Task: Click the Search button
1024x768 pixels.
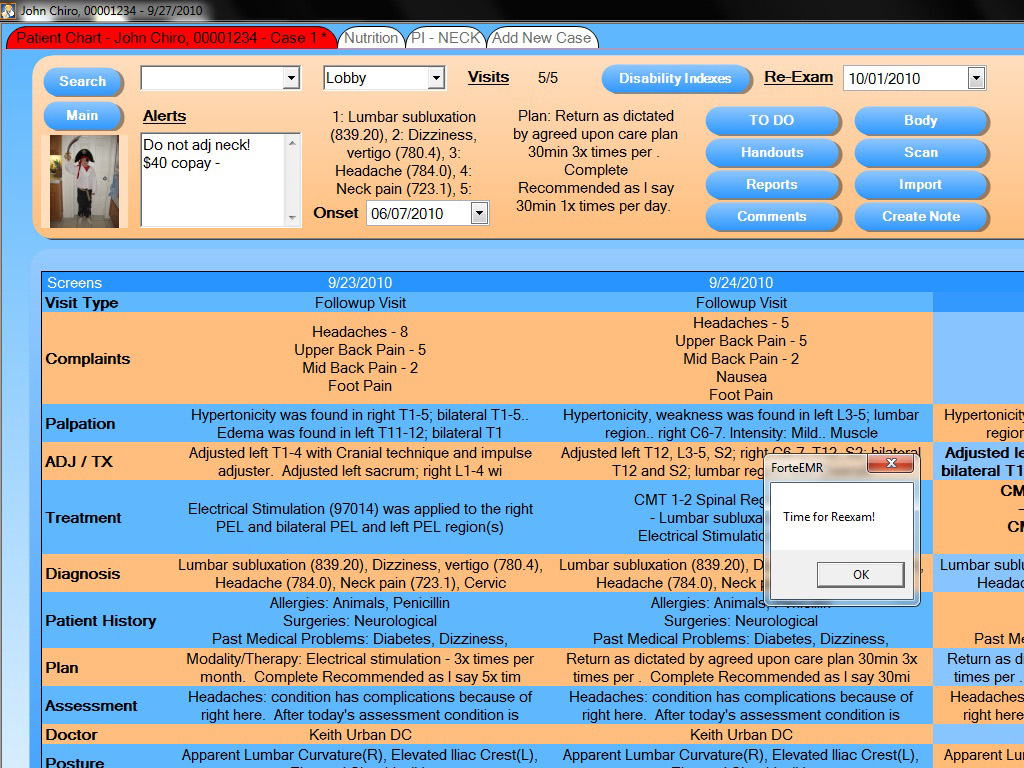Action: (x=83, y=82)
